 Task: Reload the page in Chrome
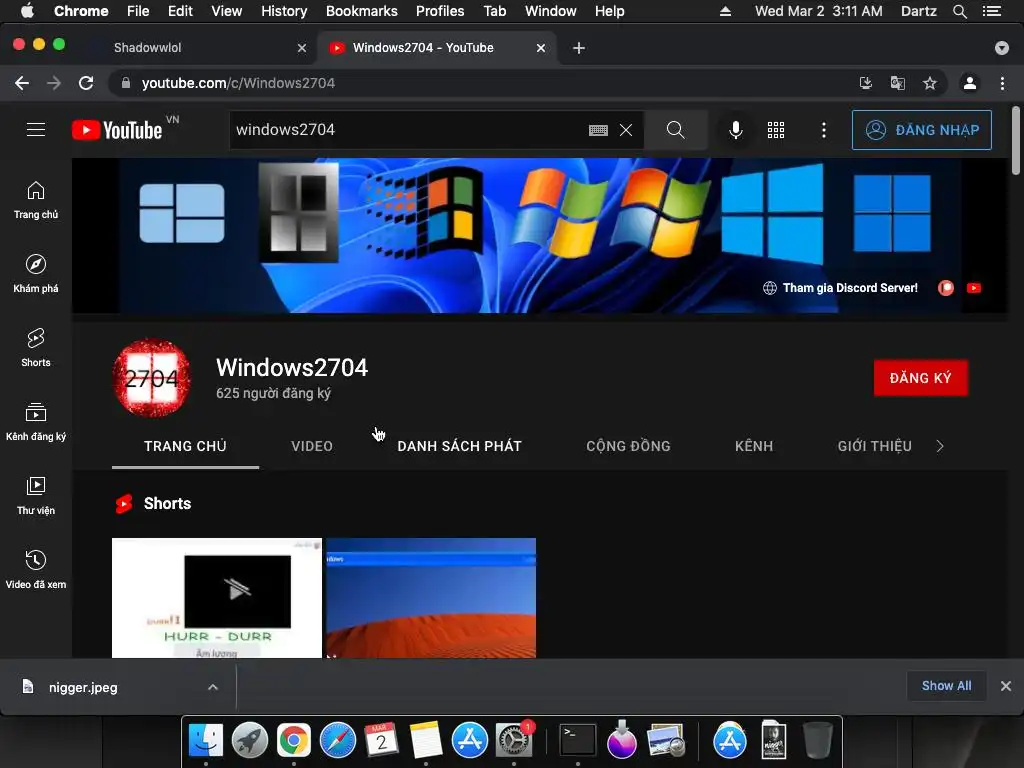tap(86, 83)
